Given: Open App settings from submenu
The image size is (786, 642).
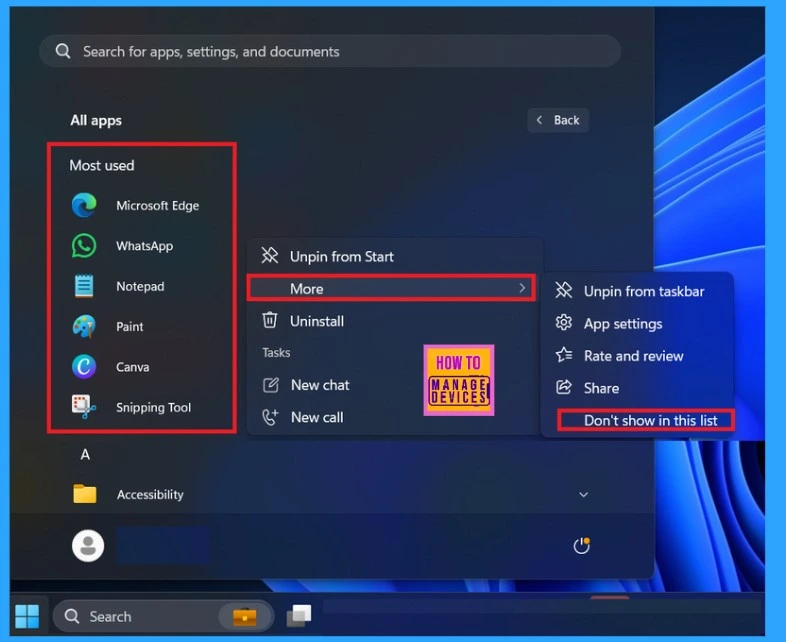Looking at the screenshot, I should pos(637,323).
